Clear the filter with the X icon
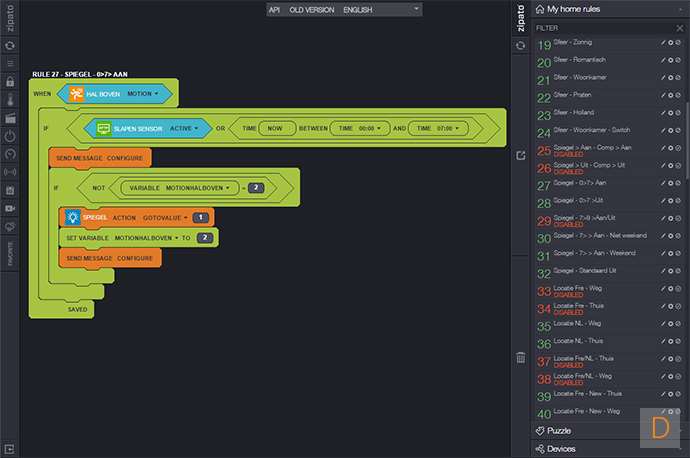Image resolution: width=690 pixels, height=458 pixels. click(x=680, y=28)
